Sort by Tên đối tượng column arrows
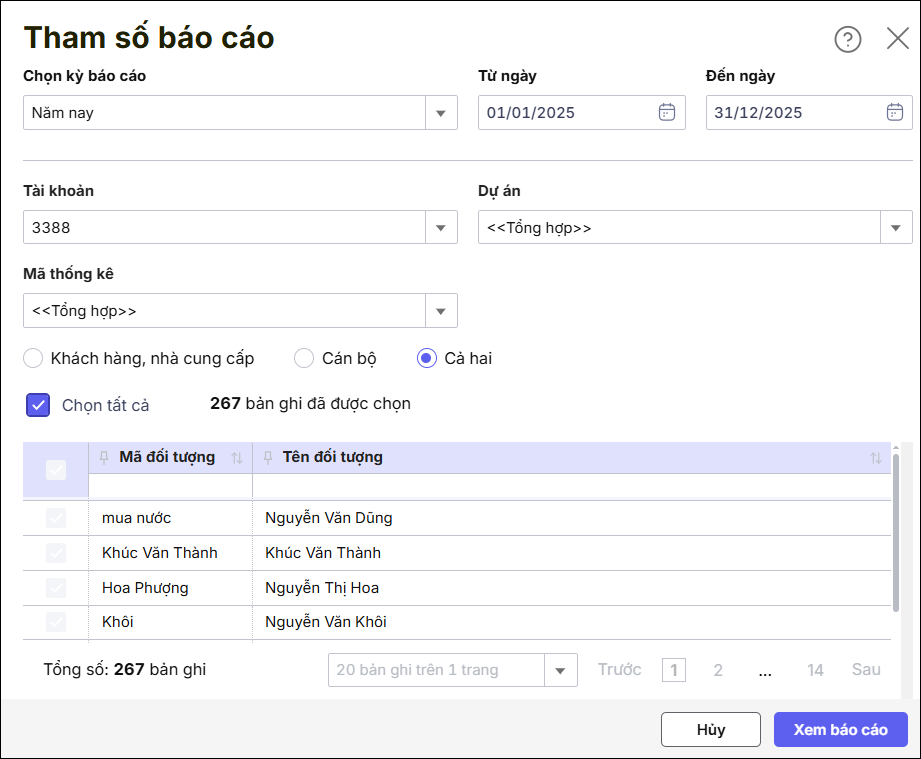921x759 pixels. click(x=876, y=458)
